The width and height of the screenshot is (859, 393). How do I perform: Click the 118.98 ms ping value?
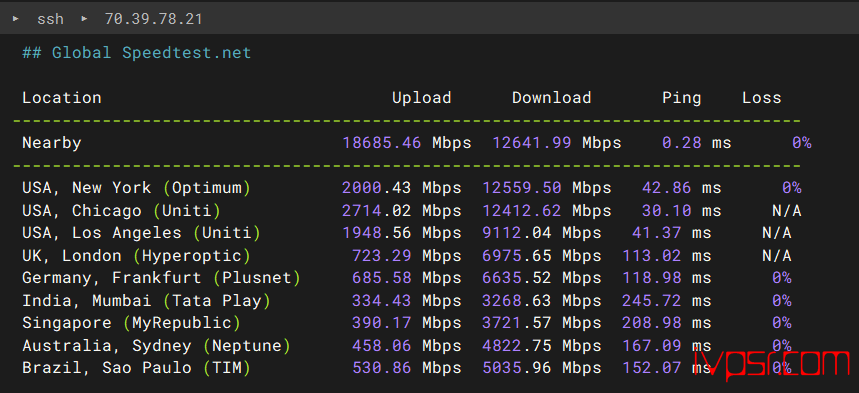pos(667,278)
